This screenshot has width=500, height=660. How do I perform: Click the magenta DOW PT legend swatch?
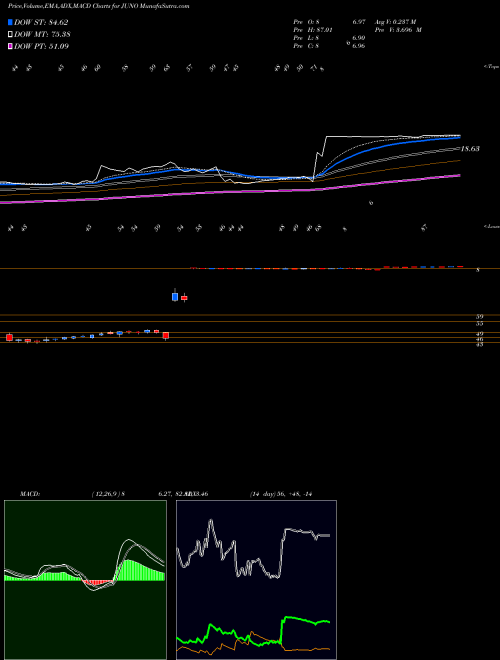[x=11, y=46]
